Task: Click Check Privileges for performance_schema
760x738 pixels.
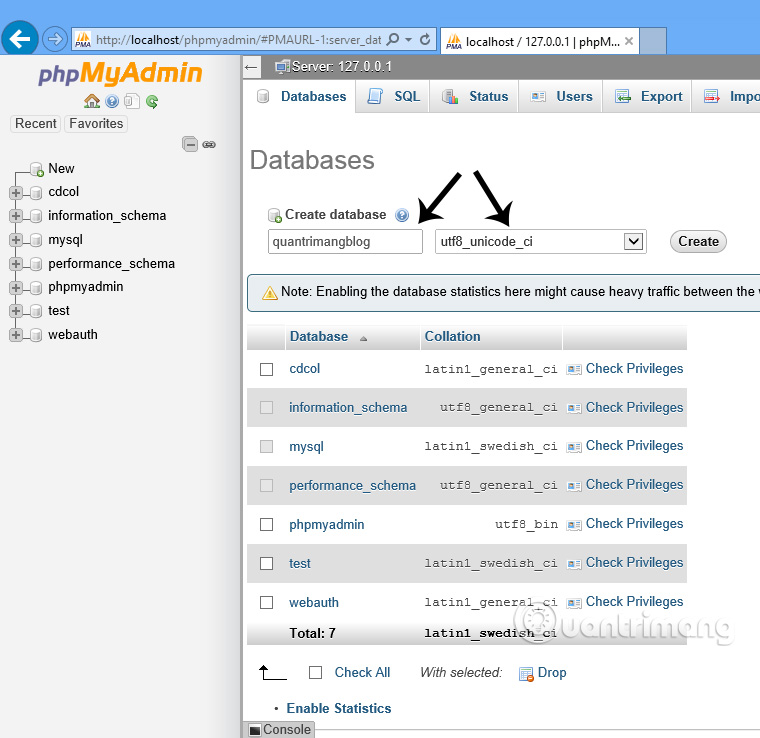Action: click(x=634, y=485)
